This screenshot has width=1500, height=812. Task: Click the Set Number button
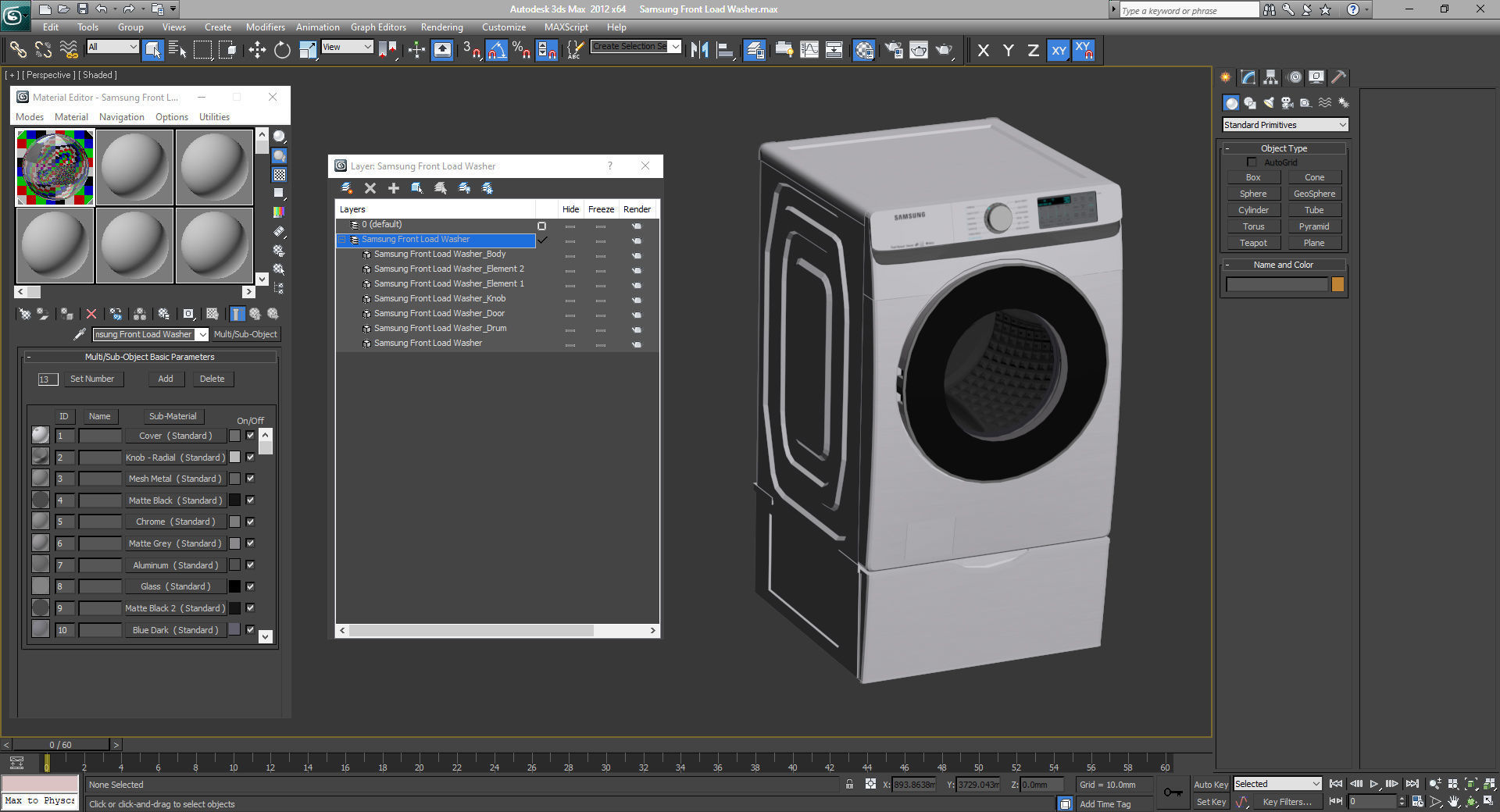coord(92,379)
